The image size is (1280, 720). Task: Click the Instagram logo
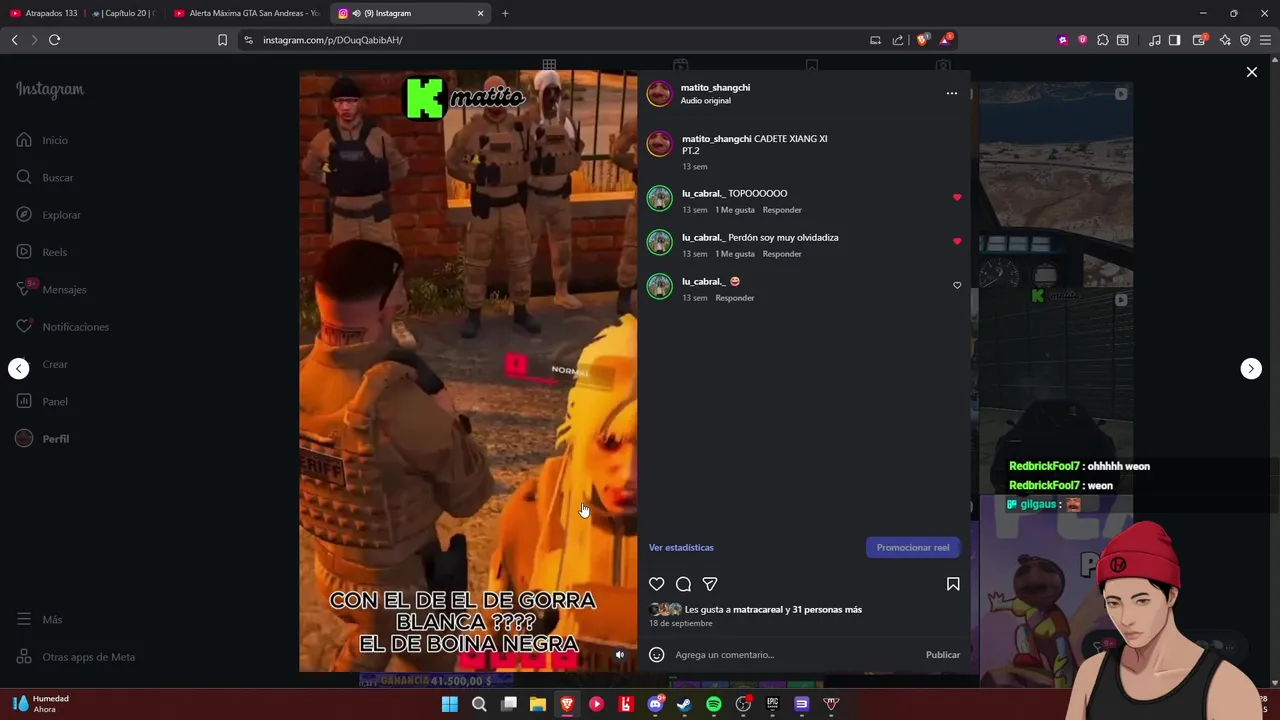50,89
